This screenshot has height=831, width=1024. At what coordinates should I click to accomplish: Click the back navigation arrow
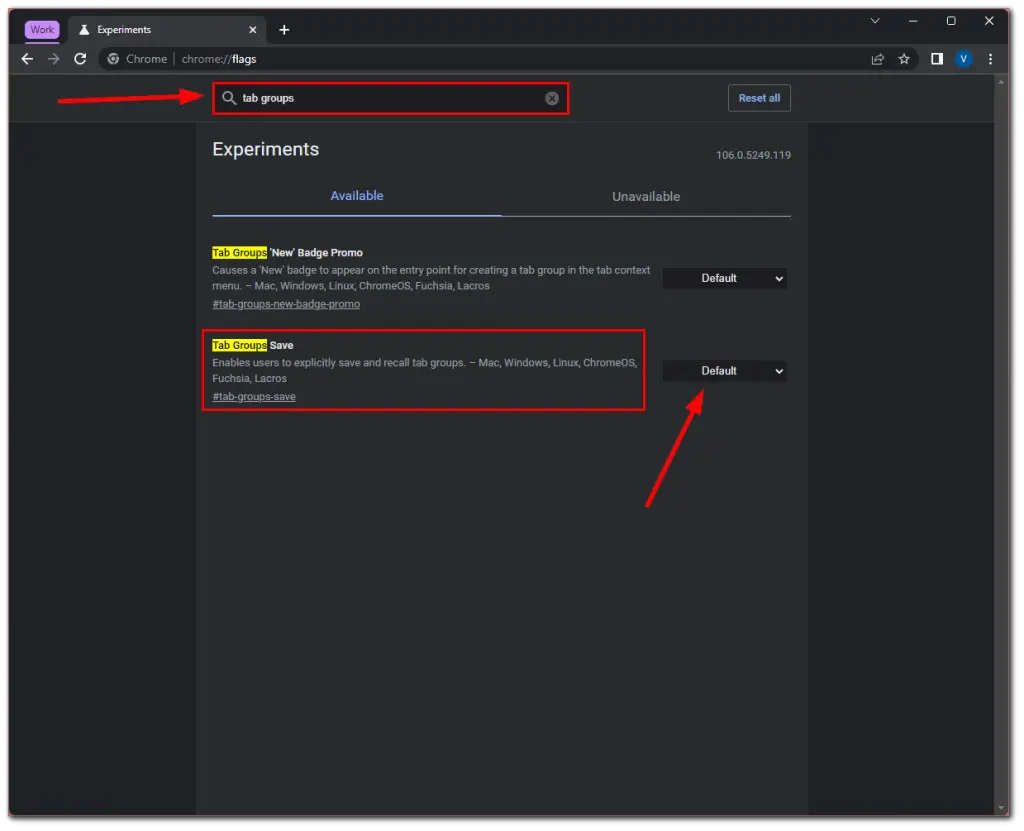[26, 59]
